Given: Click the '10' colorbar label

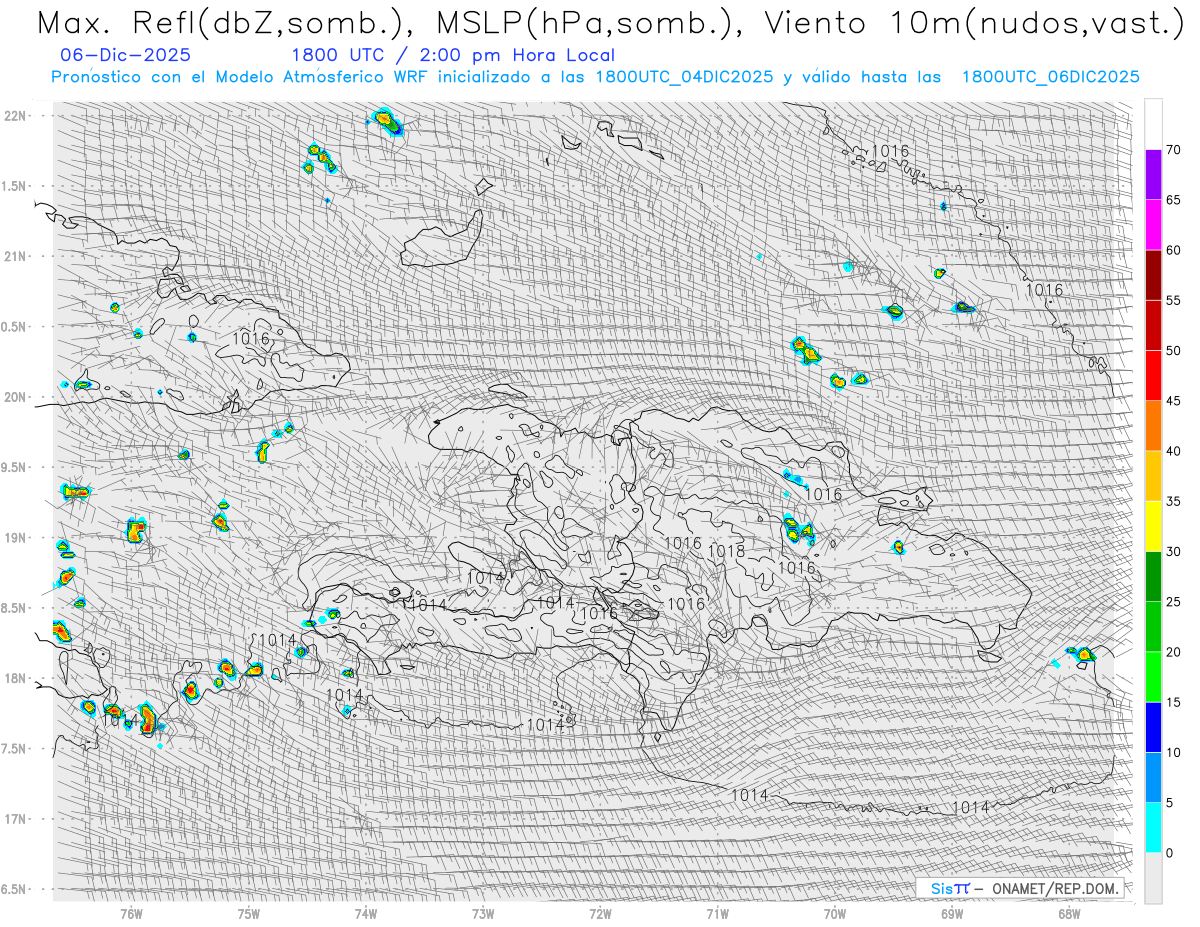Looking at the screenshot, I should 1173,752.
